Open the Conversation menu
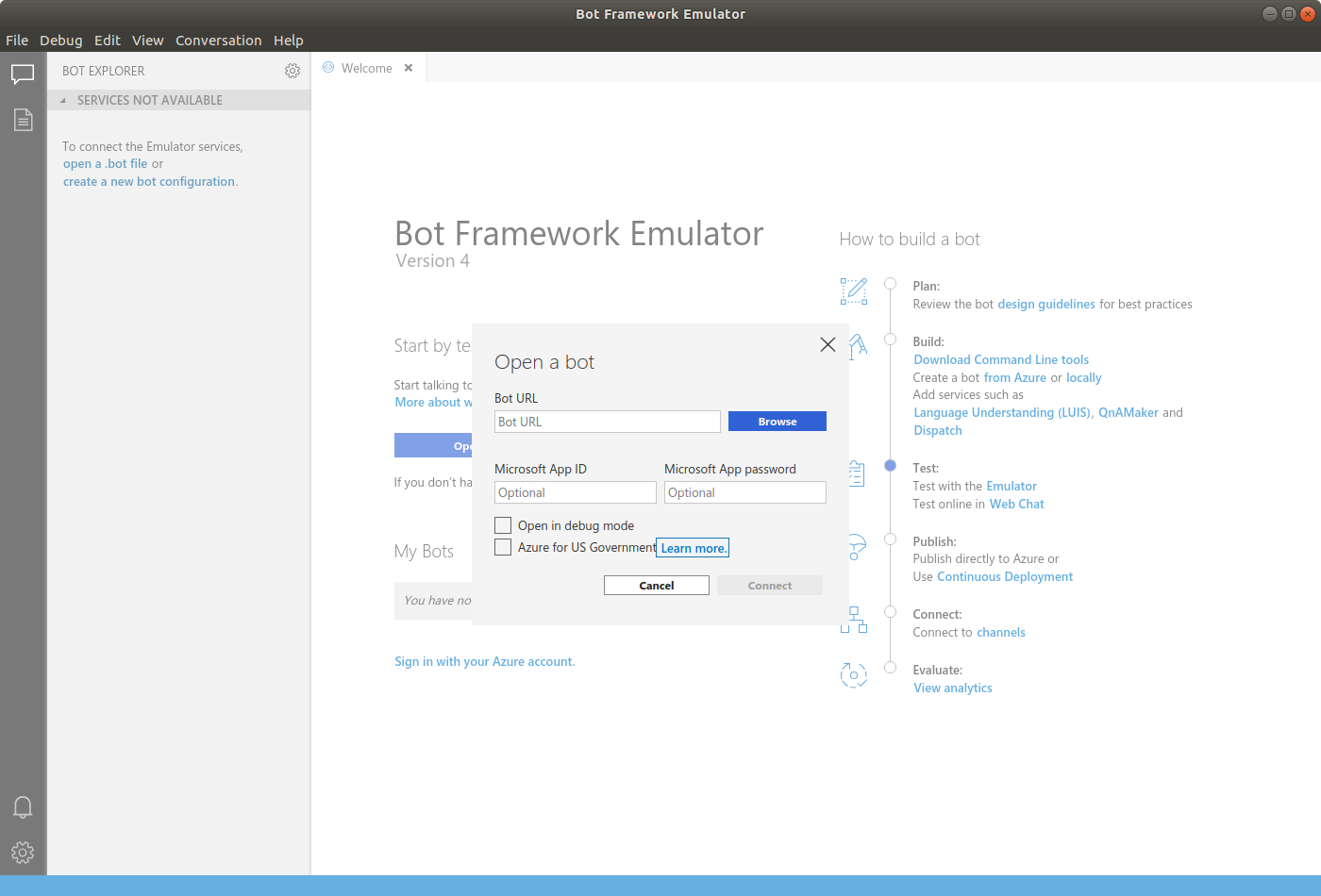Image resolution: width=1321 pixels, height=896 pixels. (218, 40)
